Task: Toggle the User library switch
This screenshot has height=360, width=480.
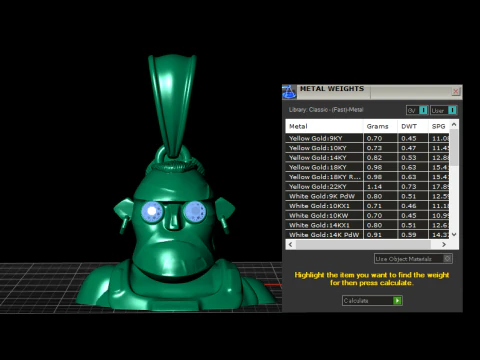Action: point(444,110)
